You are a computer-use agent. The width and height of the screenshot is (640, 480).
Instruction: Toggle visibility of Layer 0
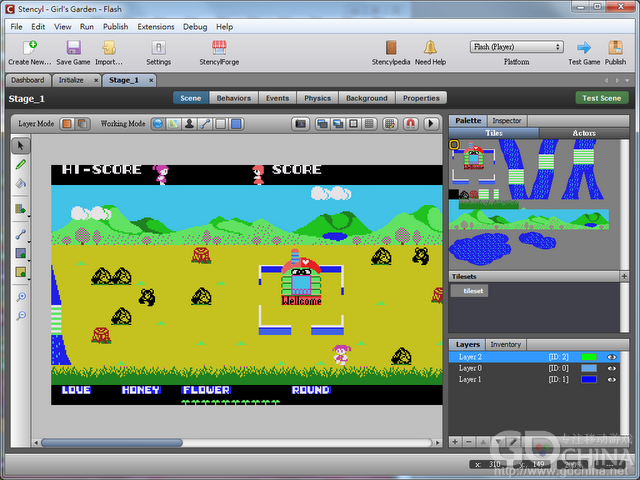[611, 368]
